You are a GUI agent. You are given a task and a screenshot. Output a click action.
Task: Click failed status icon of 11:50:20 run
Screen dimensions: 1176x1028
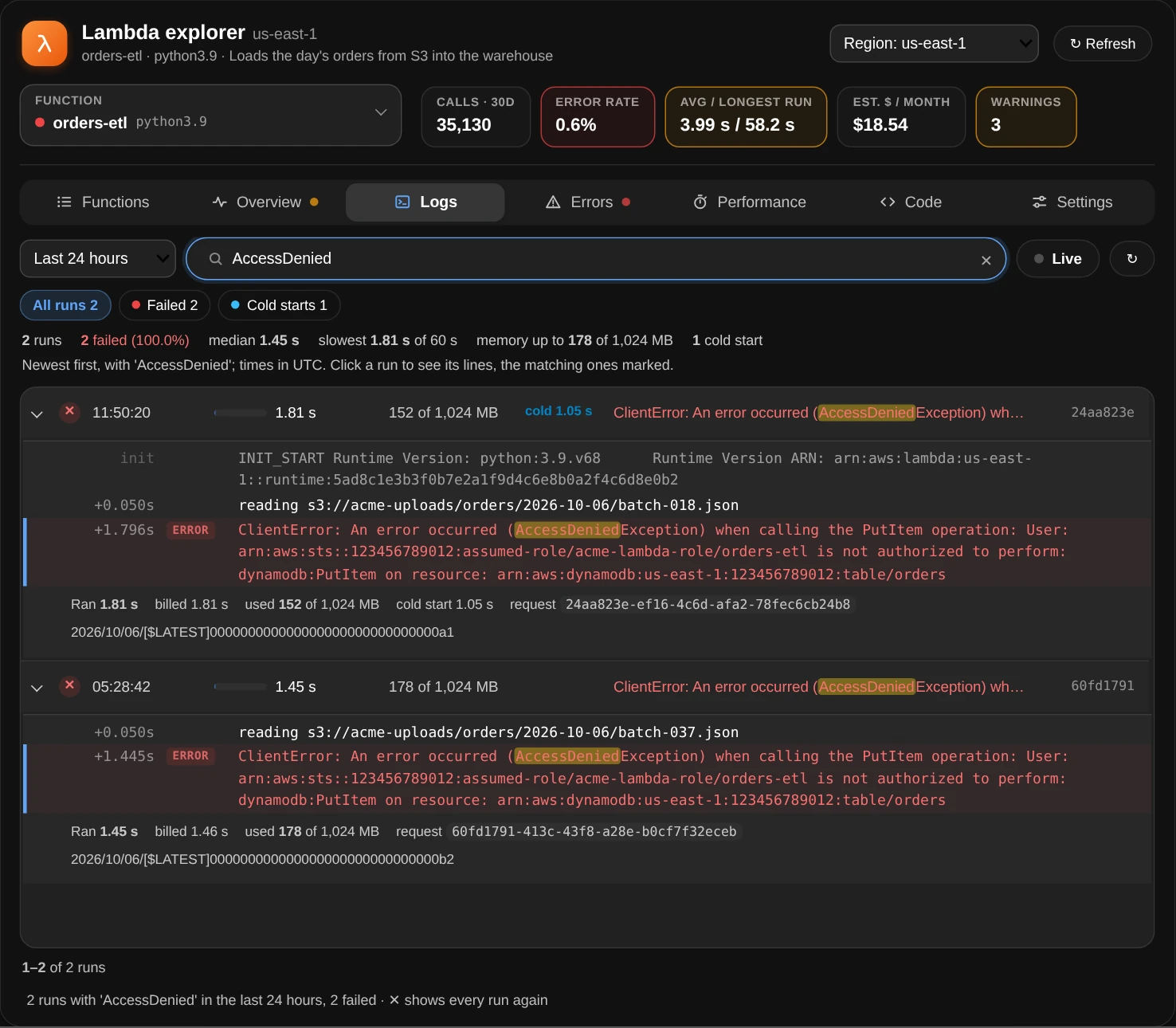click(x=70, y=412)
